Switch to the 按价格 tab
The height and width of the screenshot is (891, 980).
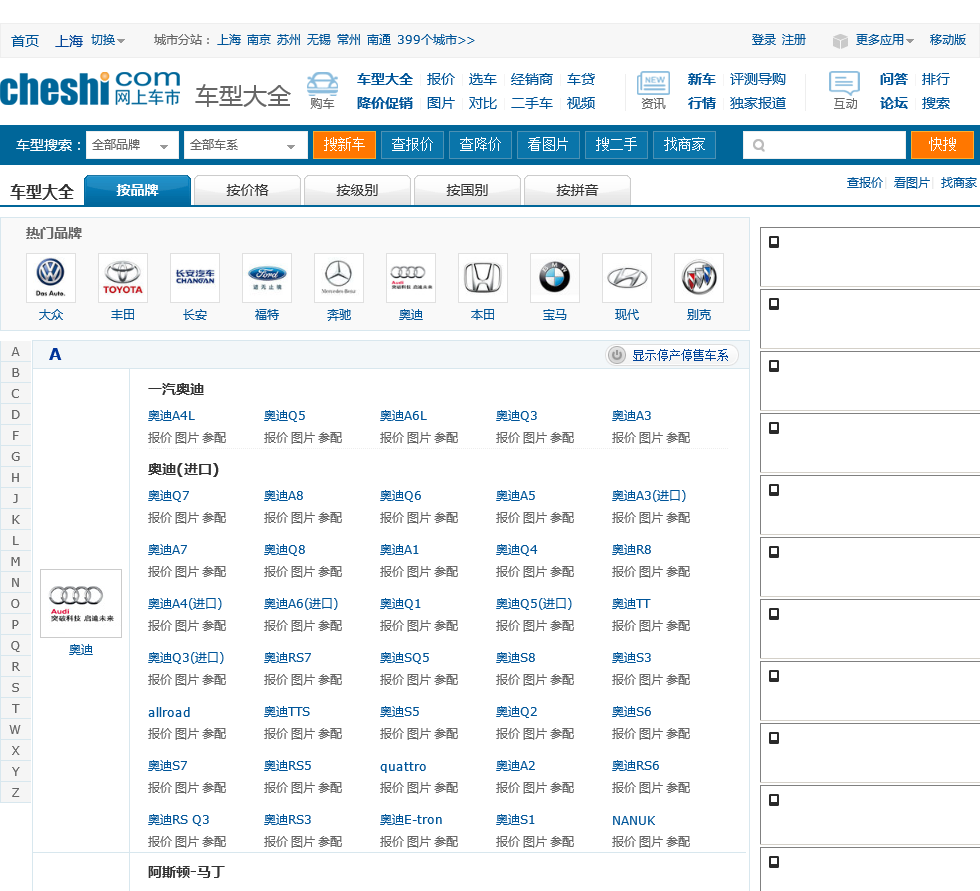[x=248, y=191]
